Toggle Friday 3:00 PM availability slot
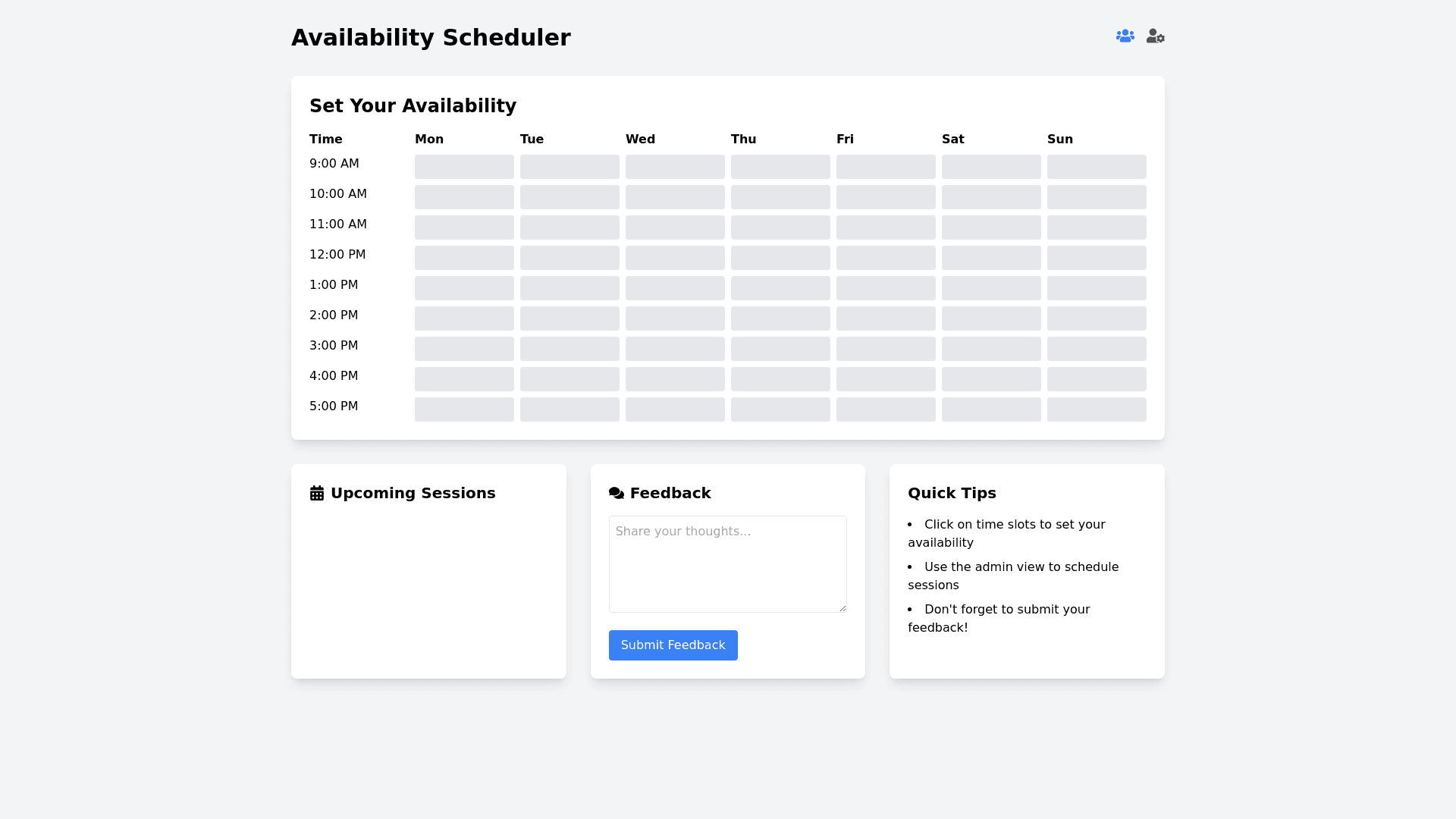1456x819 pixels. pos(886,349)
